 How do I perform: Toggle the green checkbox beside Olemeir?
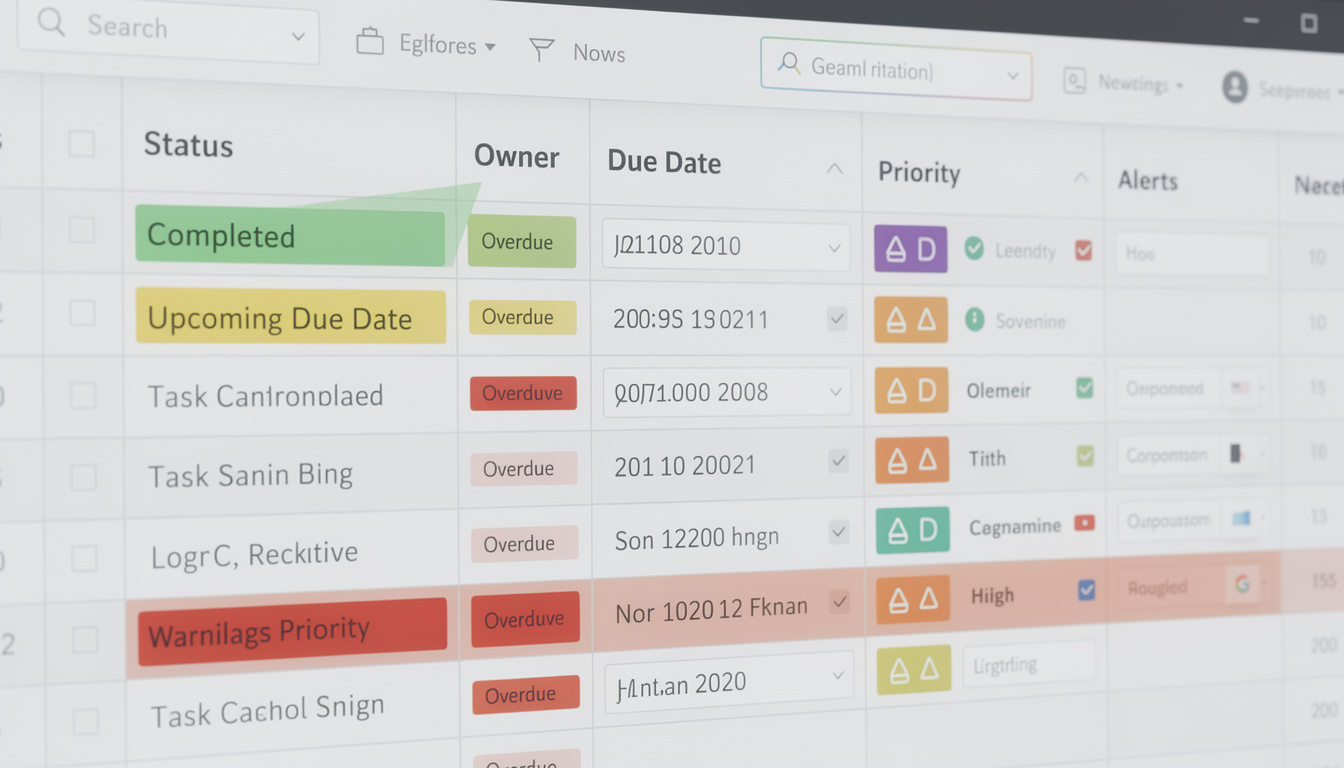[1084, 387]
